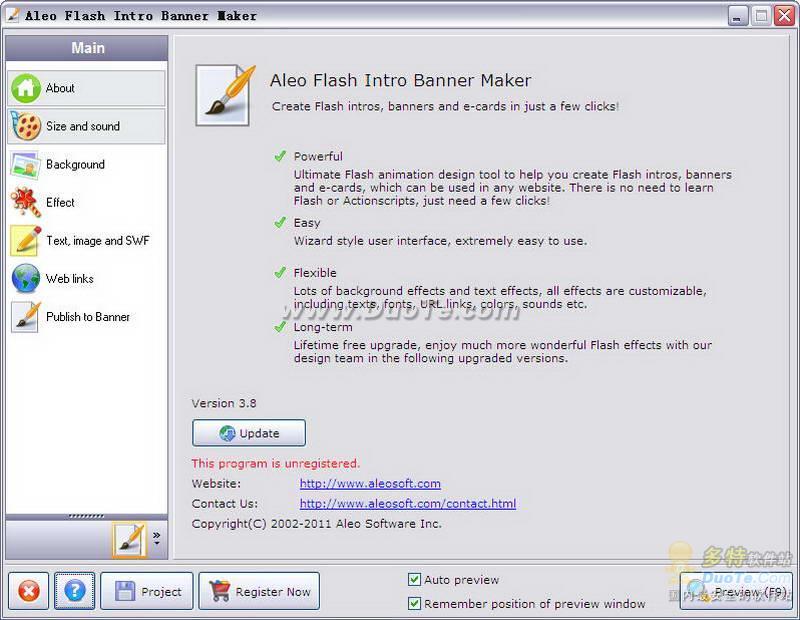
Task: Open the Effect section label
Action: coord(60,203)
